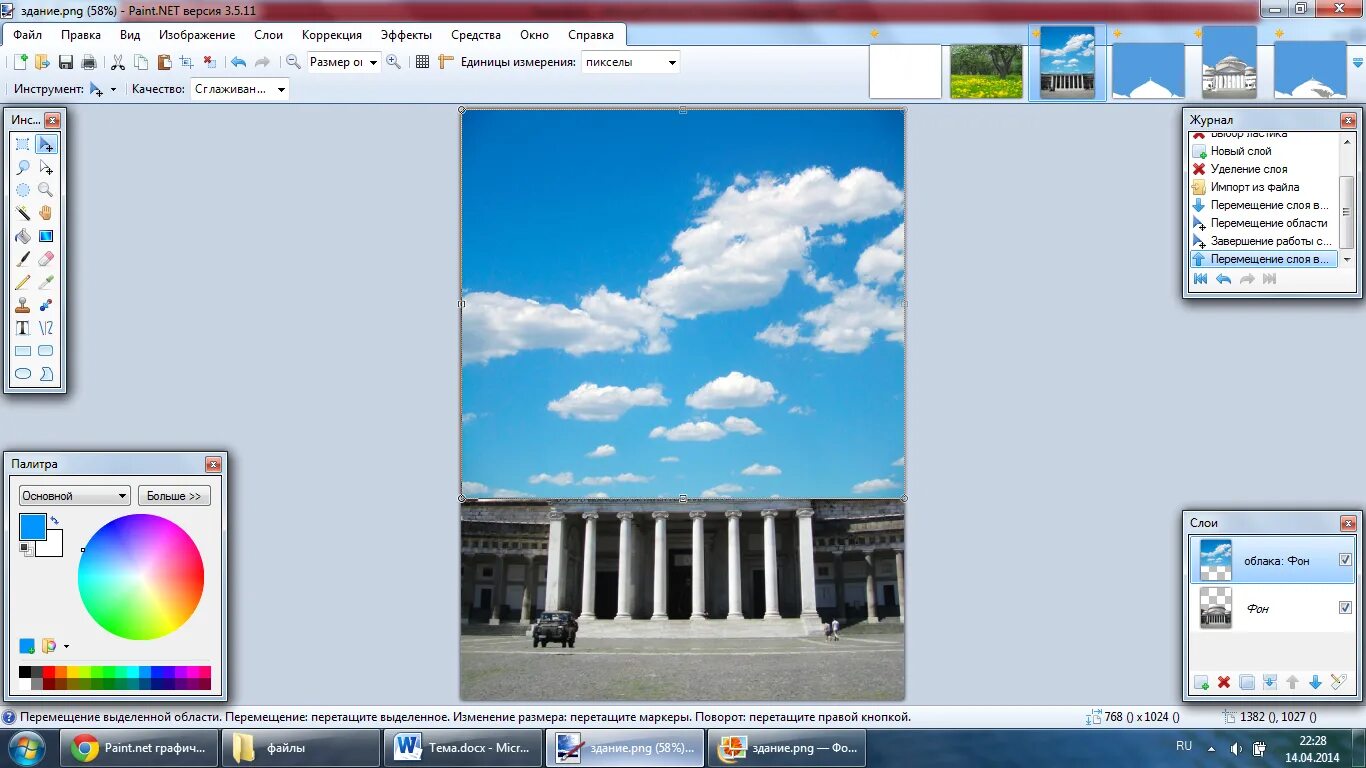
Task: Open the 'Слои' menu
Action: [269, 35]
